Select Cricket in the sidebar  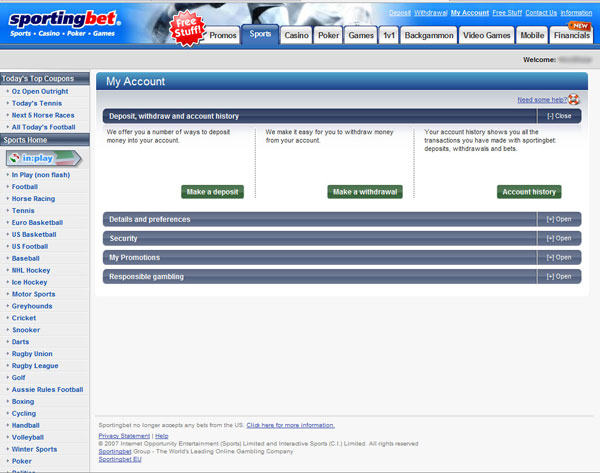click(x=24, y=318)
